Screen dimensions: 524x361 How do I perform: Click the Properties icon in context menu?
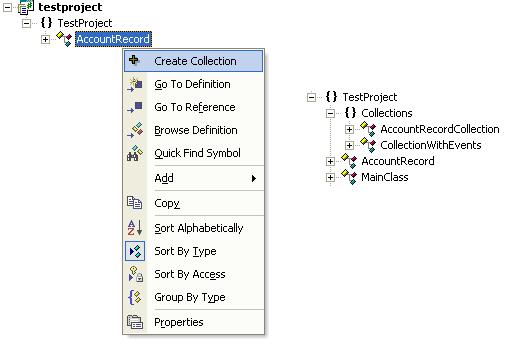coord(135,322)
